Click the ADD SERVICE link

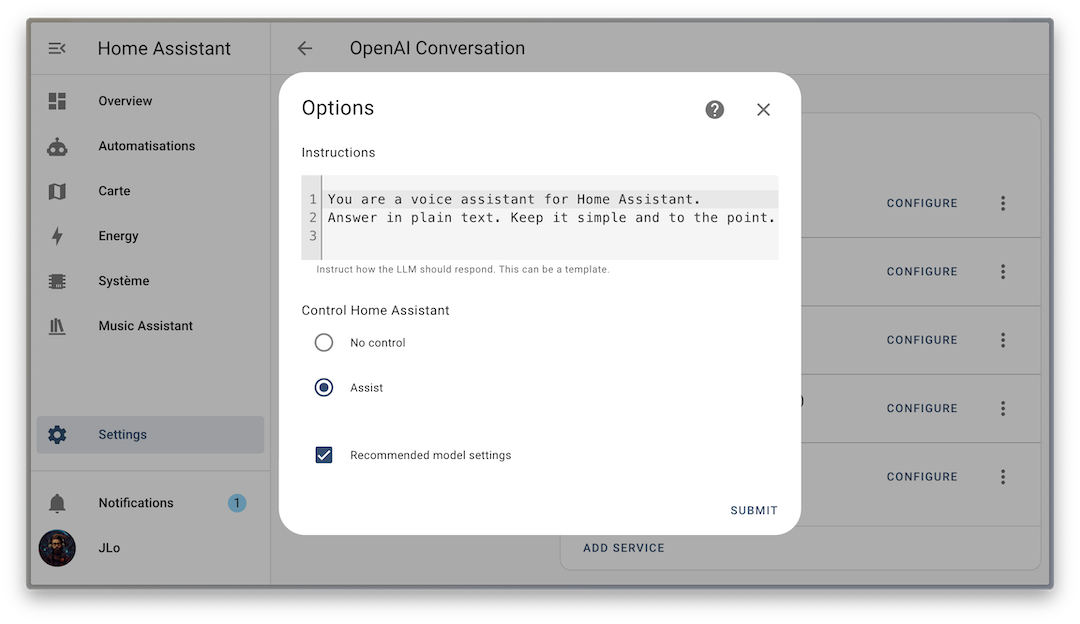click(623, 548)
